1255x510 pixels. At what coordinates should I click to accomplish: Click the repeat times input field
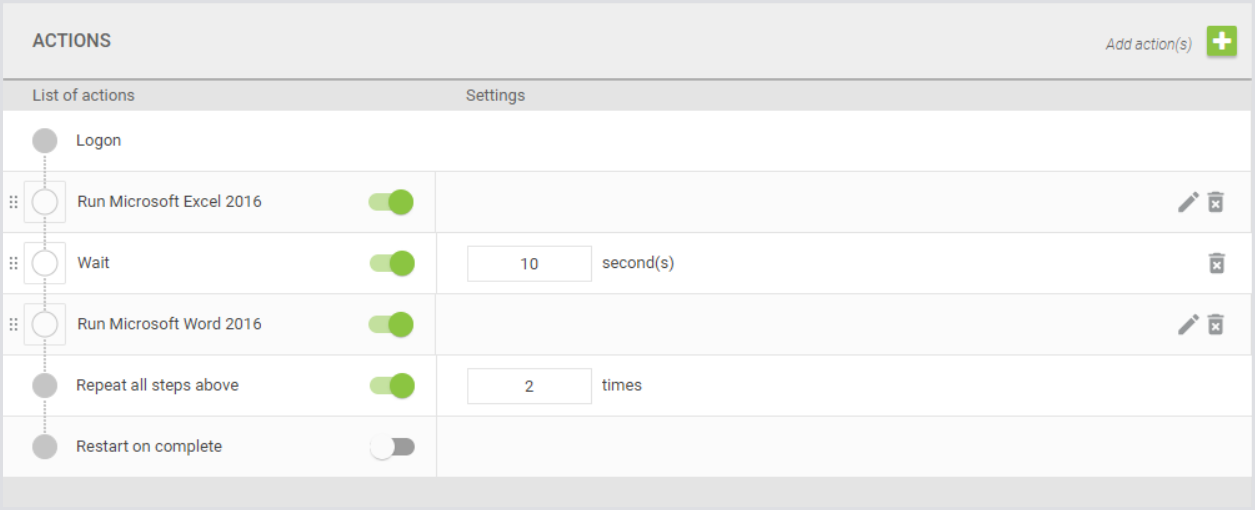[x=529, y=386]
